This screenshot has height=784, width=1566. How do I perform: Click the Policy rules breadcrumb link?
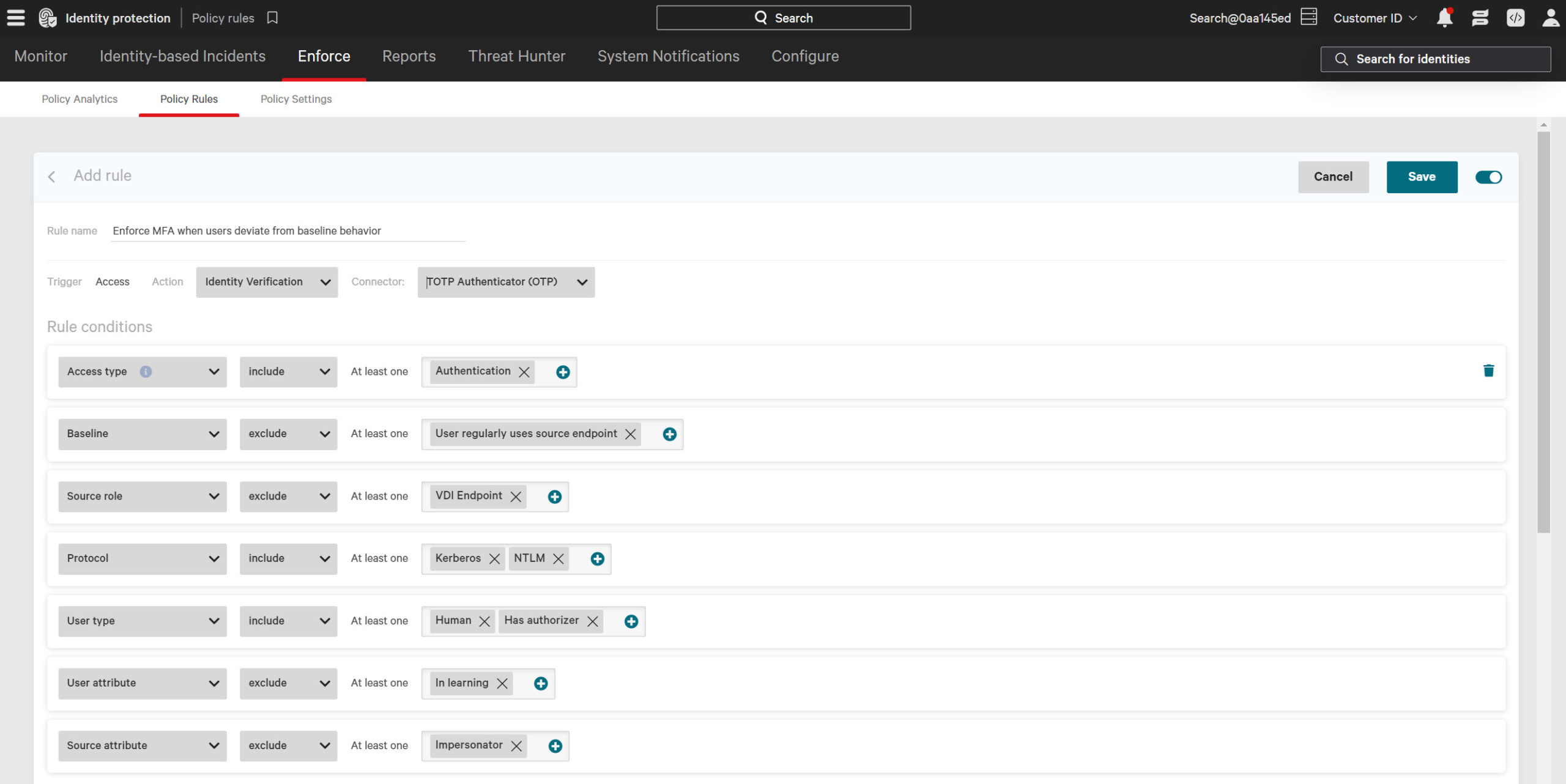(223, 18)
